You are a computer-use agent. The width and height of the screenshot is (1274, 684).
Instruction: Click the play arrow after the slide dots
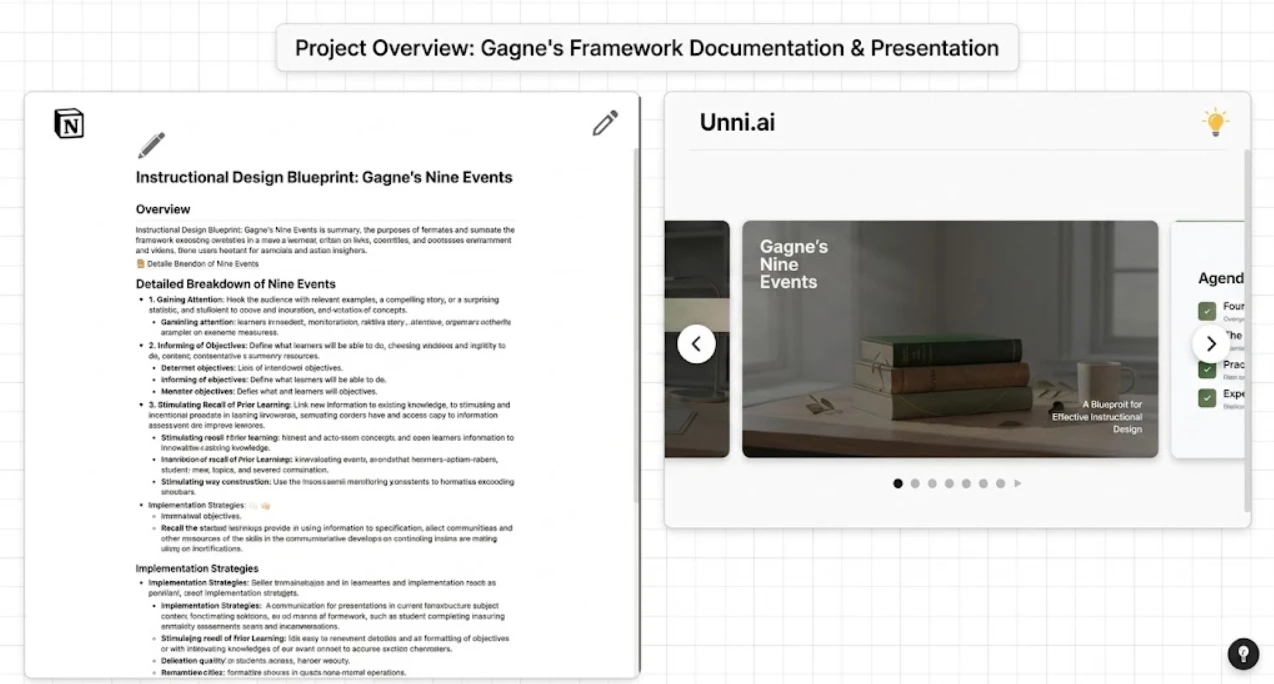click(1018, 483)
